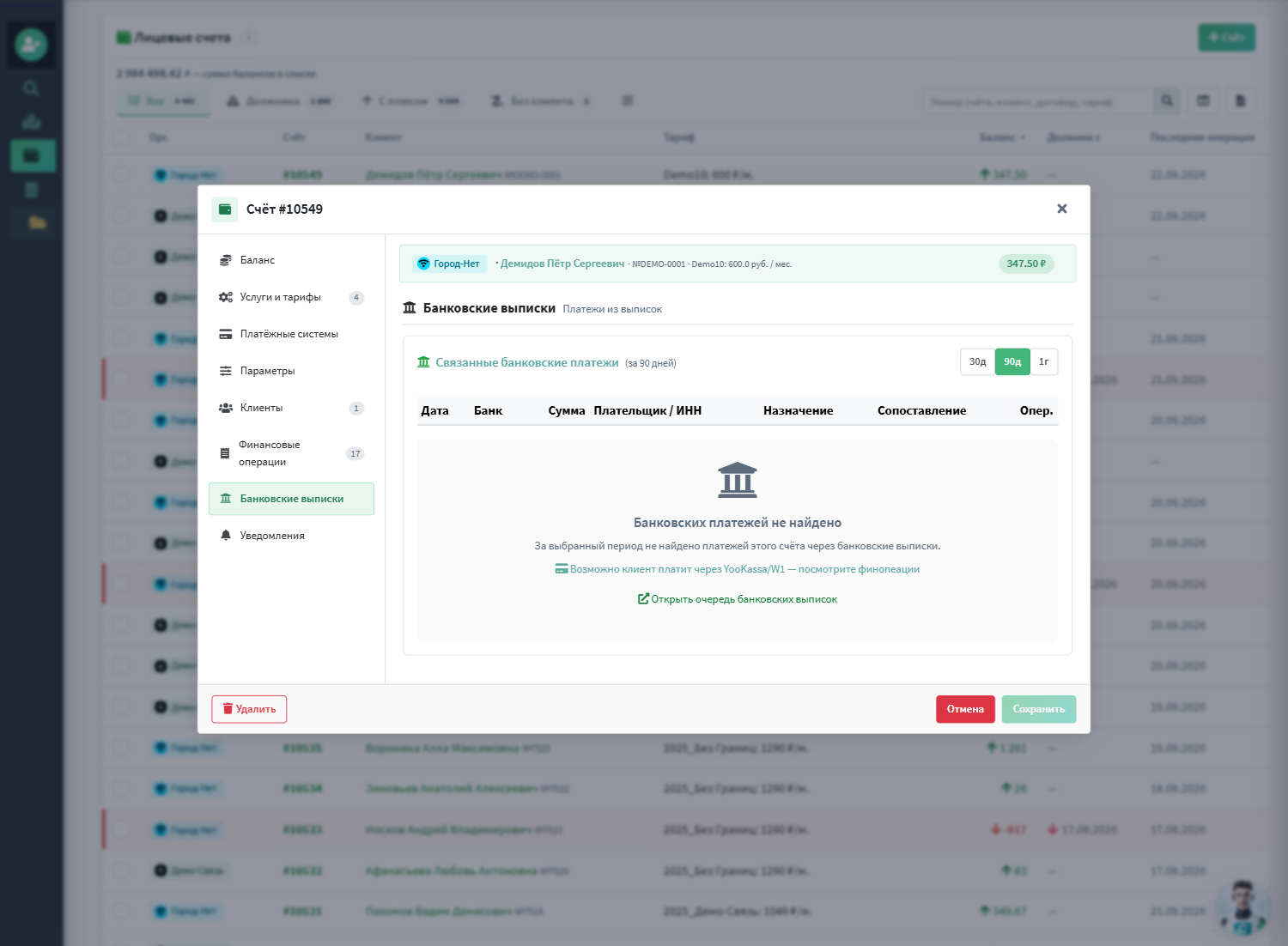Click the wallet icon beside Счёт #10549
1288x946 pixels.
click(x=225, y=209)
